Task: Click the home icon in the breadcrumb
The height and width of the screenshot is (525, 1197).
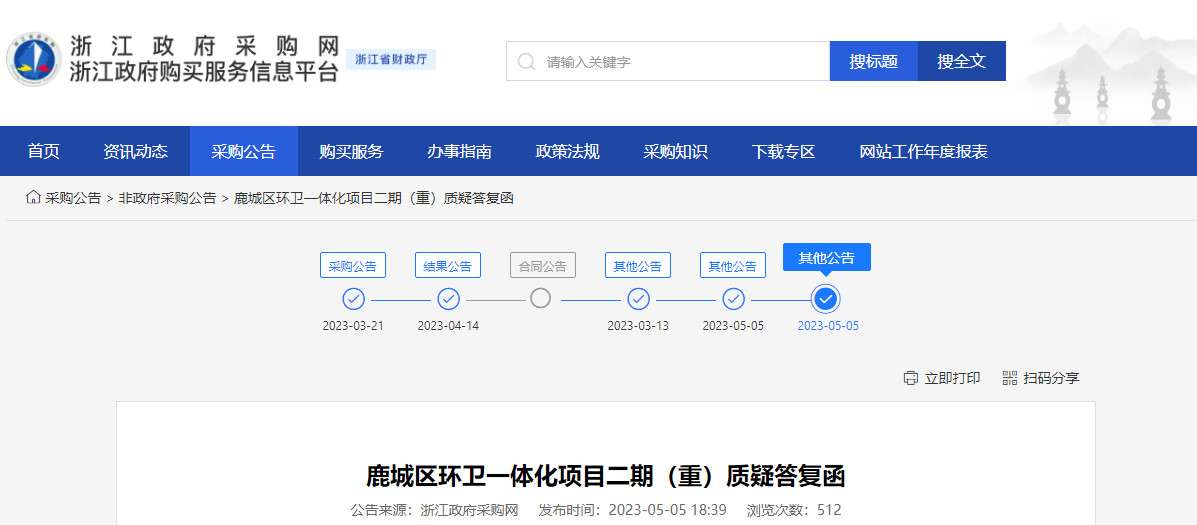Action: tap(33, 198)
